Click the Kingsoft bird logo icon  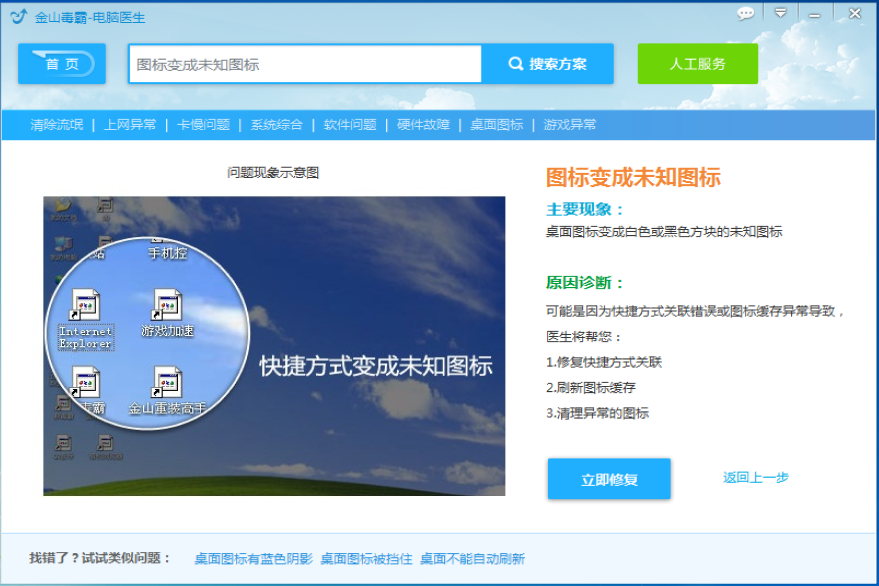(18, 17)
